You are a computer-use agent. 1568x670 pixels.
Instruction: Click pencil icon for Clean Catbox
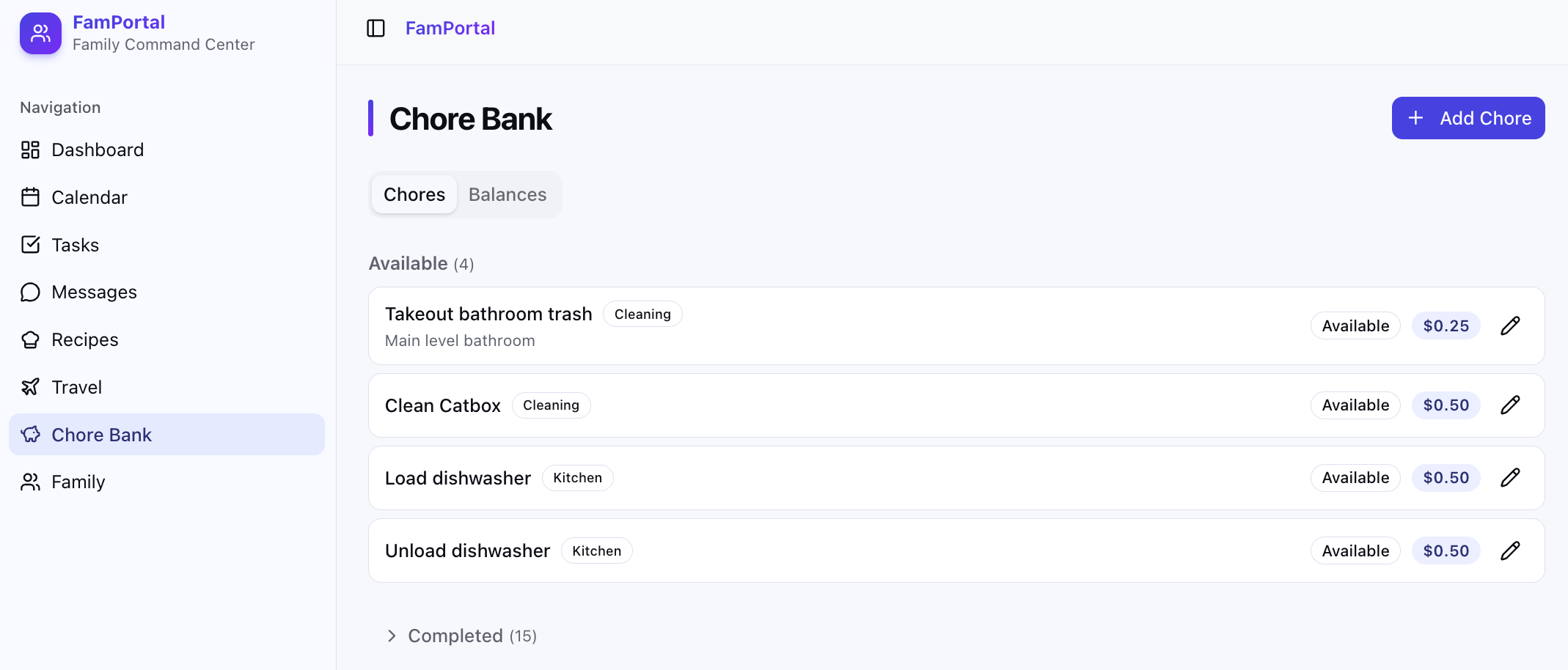1510,405
